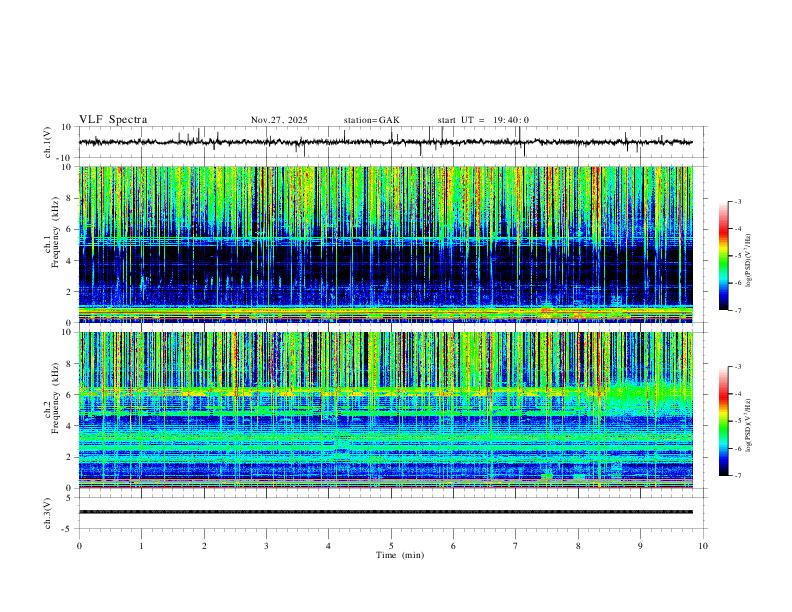Click the ch.3 black voltage band
Screen dimensions: 792x612
385,512
